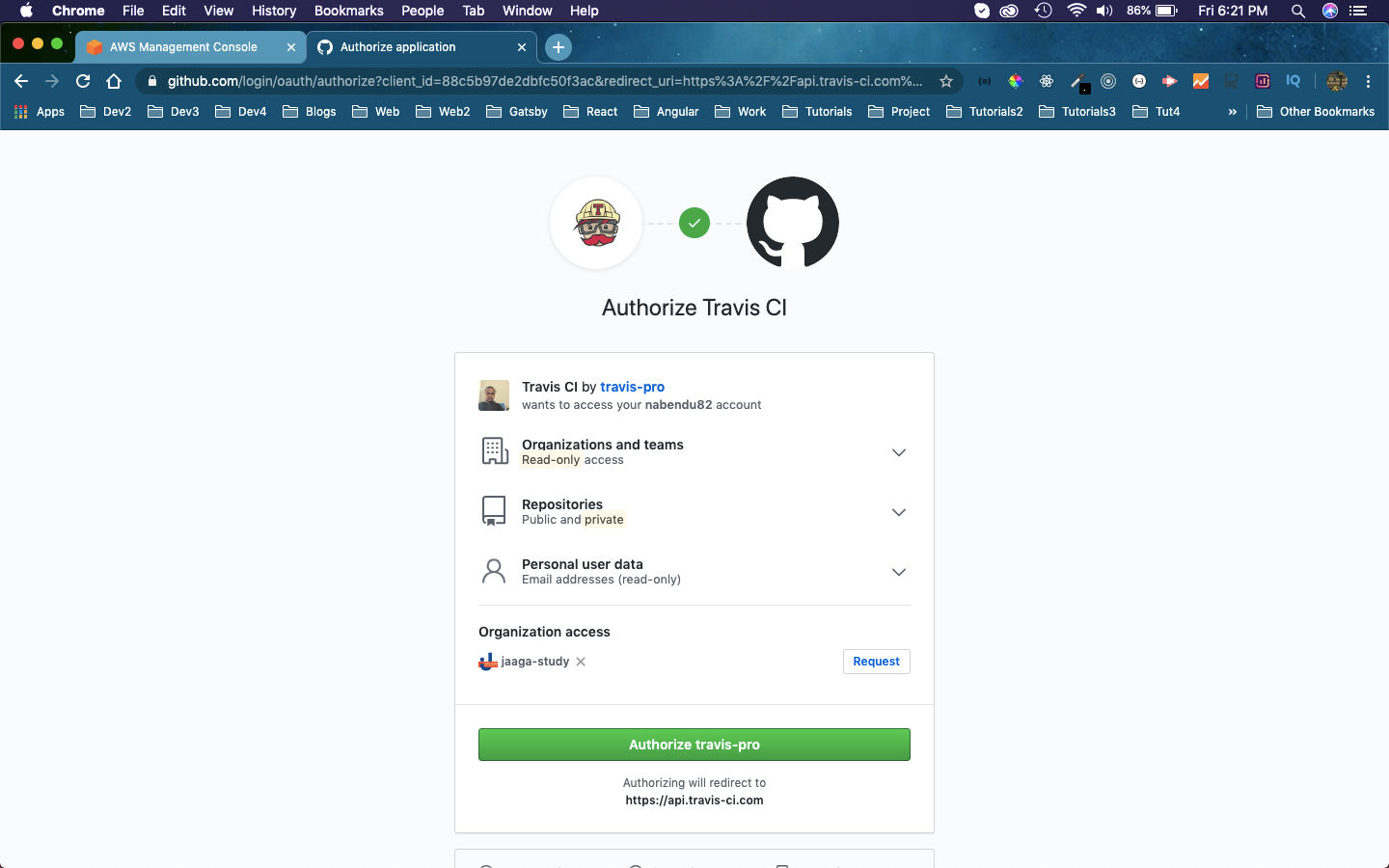The height and width of the screenshot is (868, 1389).
Task: Open the Angular bookmarks folder
Action: tap(667, 111)
